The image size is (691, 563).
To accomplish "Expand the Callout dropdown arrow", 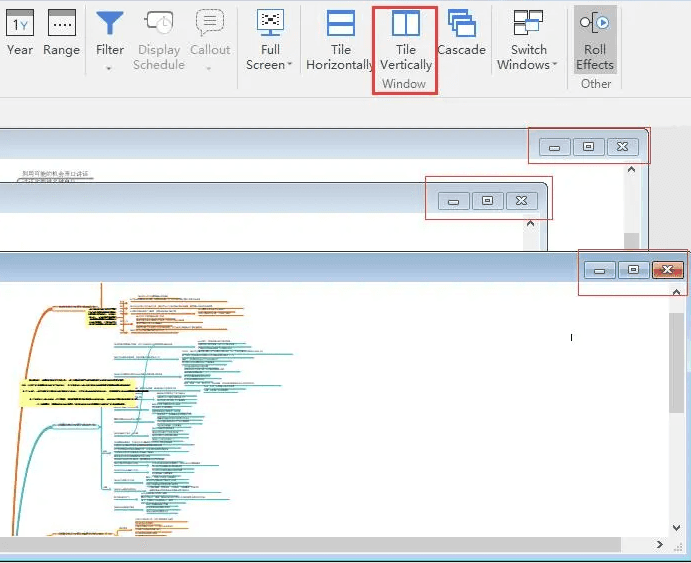I will click(x=210, y=68).
